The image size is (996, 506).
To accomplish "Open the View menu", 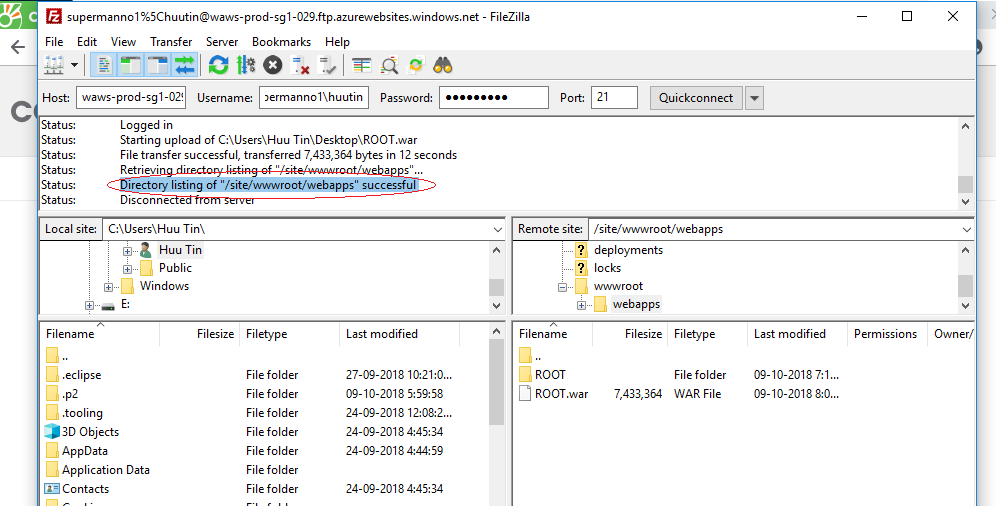I will pos(123,42).
